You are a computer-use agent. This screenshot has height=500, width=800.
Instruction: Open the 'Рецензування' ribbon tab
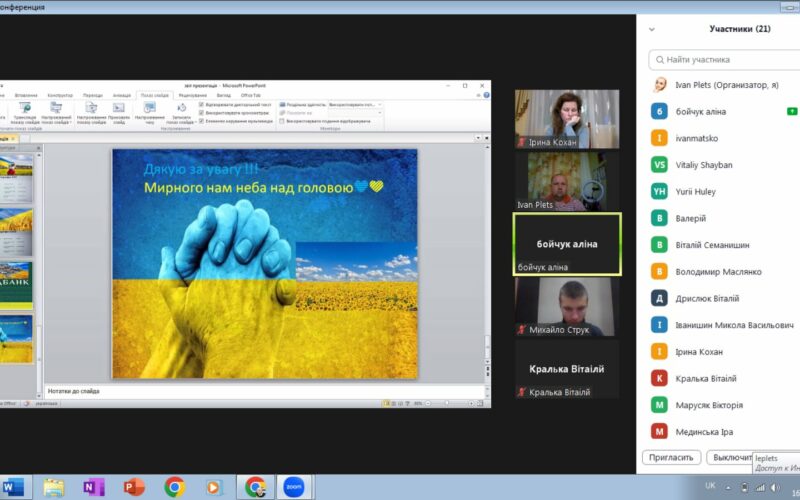(192, 95)
